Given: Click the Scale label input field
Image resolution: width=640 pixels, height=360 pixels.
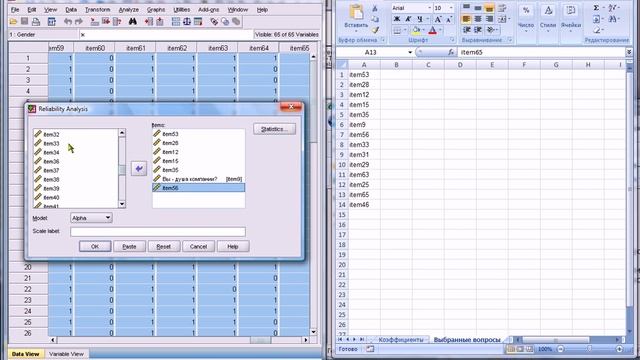Looking at the screenshot, I should tap(158, 232).
